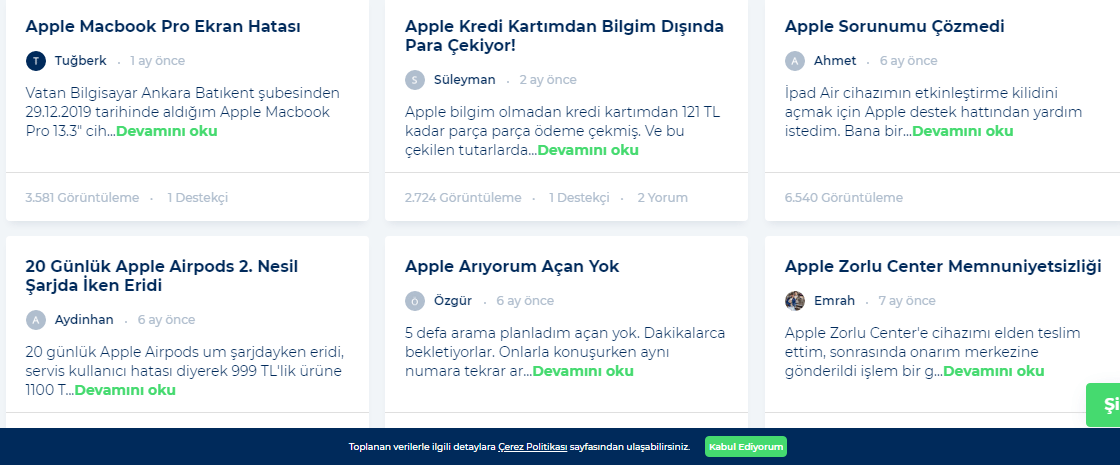
Task: Click '1 Destekçi' under Macbook complaint
Action: coord(198,198)
